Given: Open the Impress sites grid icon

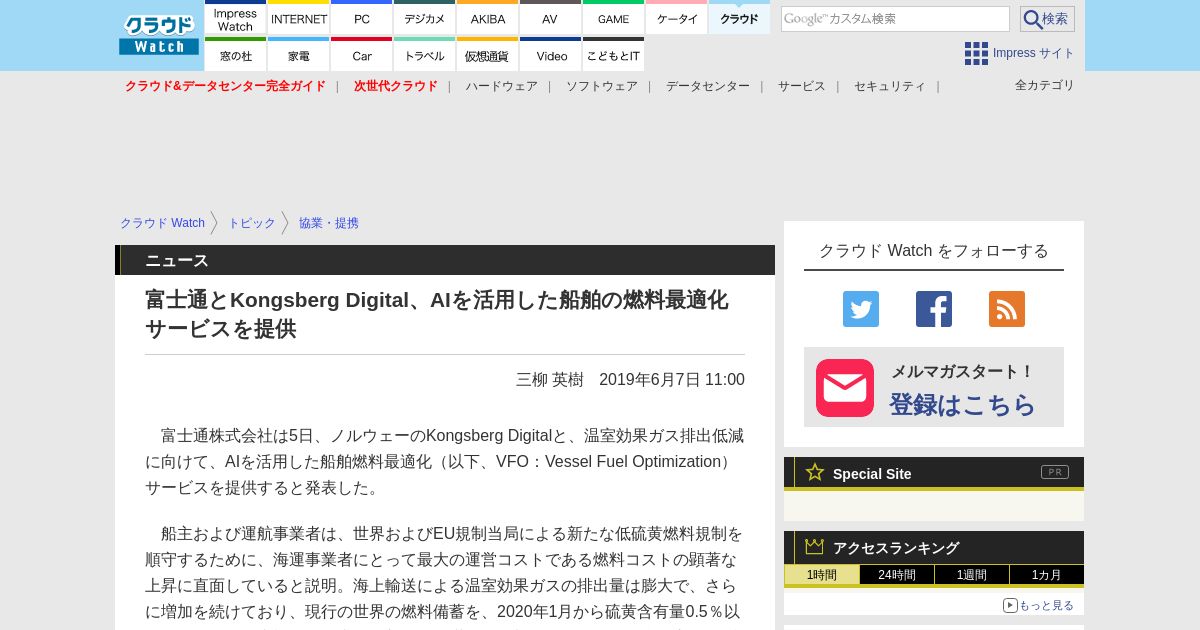Looking at the screenshot, I should coord(976,53).
